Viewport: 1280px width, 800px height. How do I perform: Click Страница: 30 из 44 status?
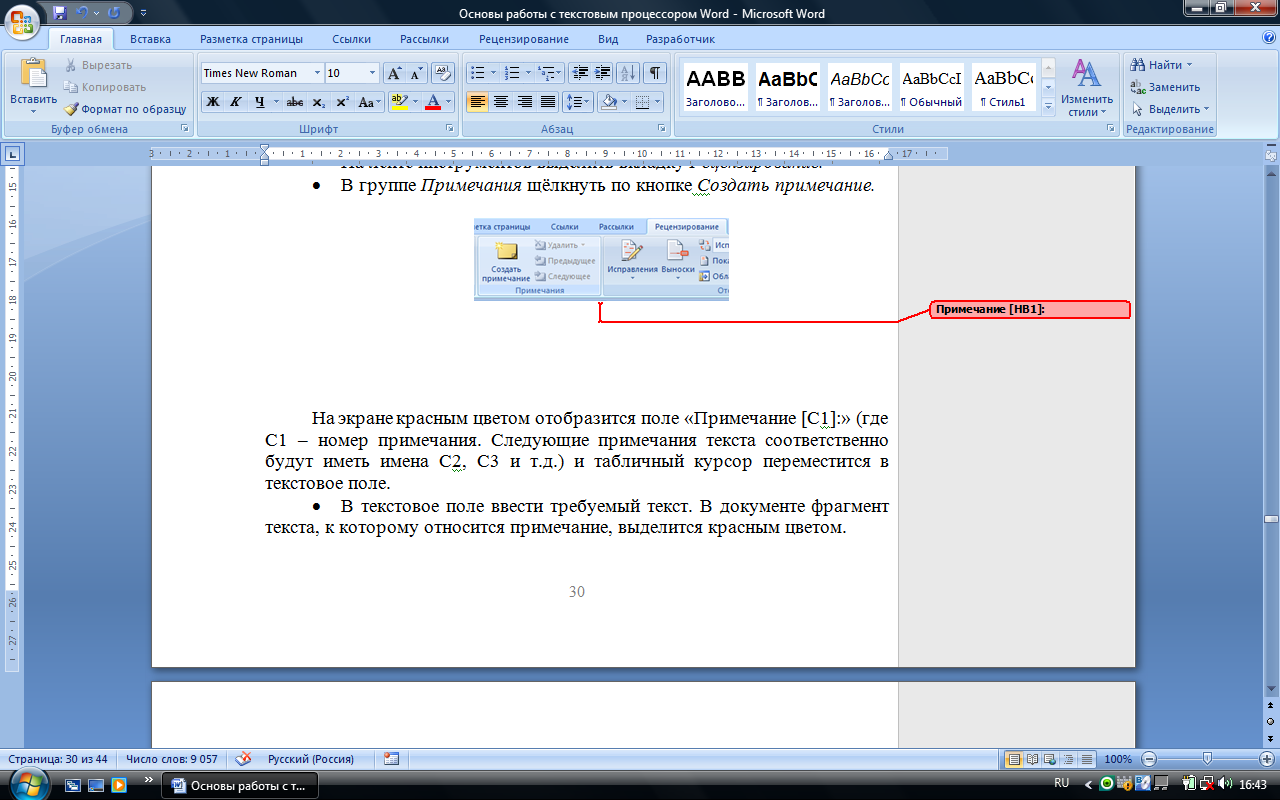(56, 759)
